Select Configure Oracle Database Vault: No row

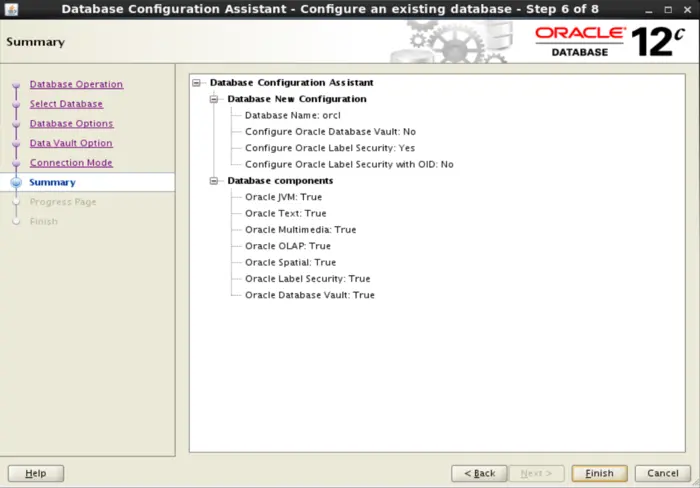click(x=330, y=132)
